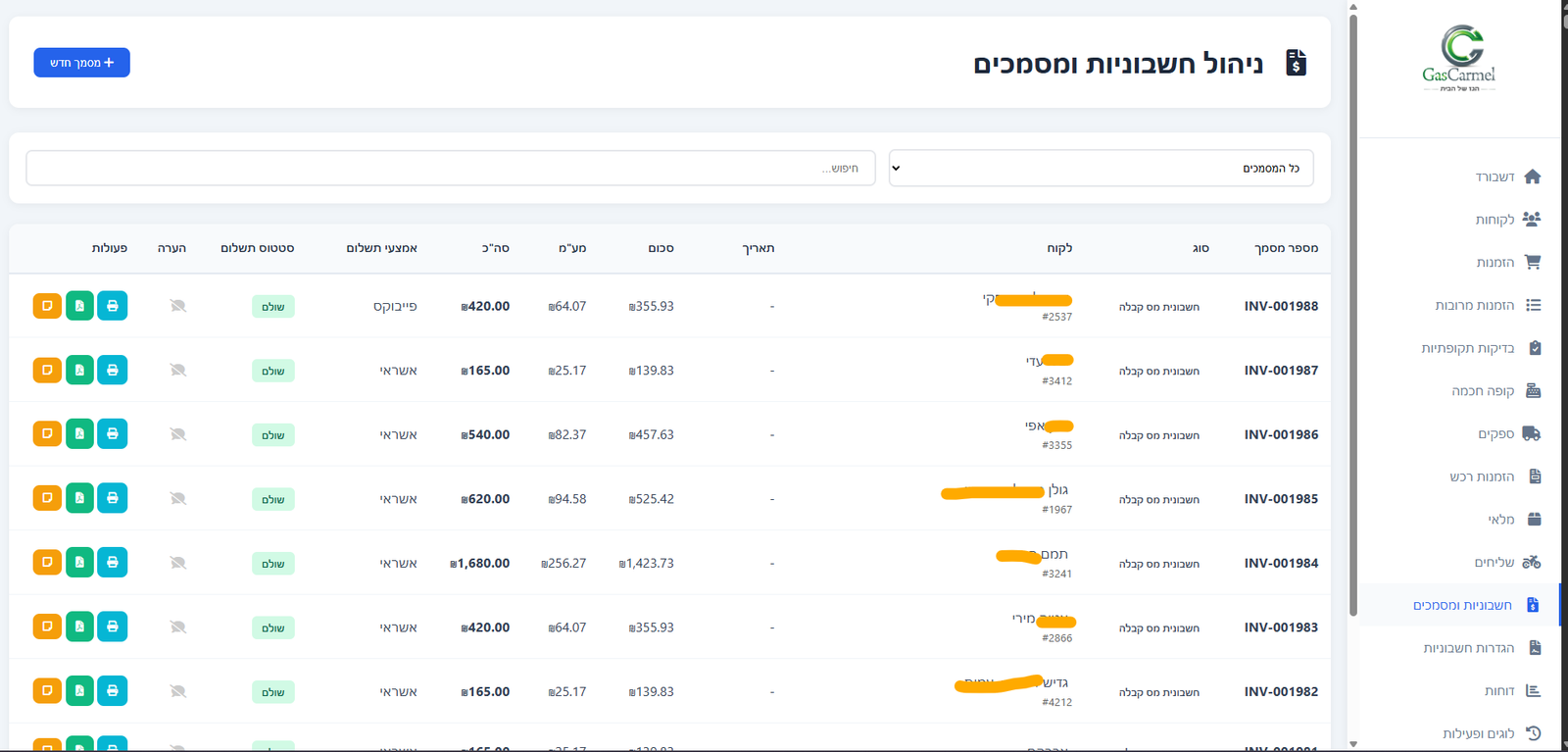The height and width of the screenshot is (752, 1568).
Task: Create a new document with מסמך חדש
Action: point(81,63)
